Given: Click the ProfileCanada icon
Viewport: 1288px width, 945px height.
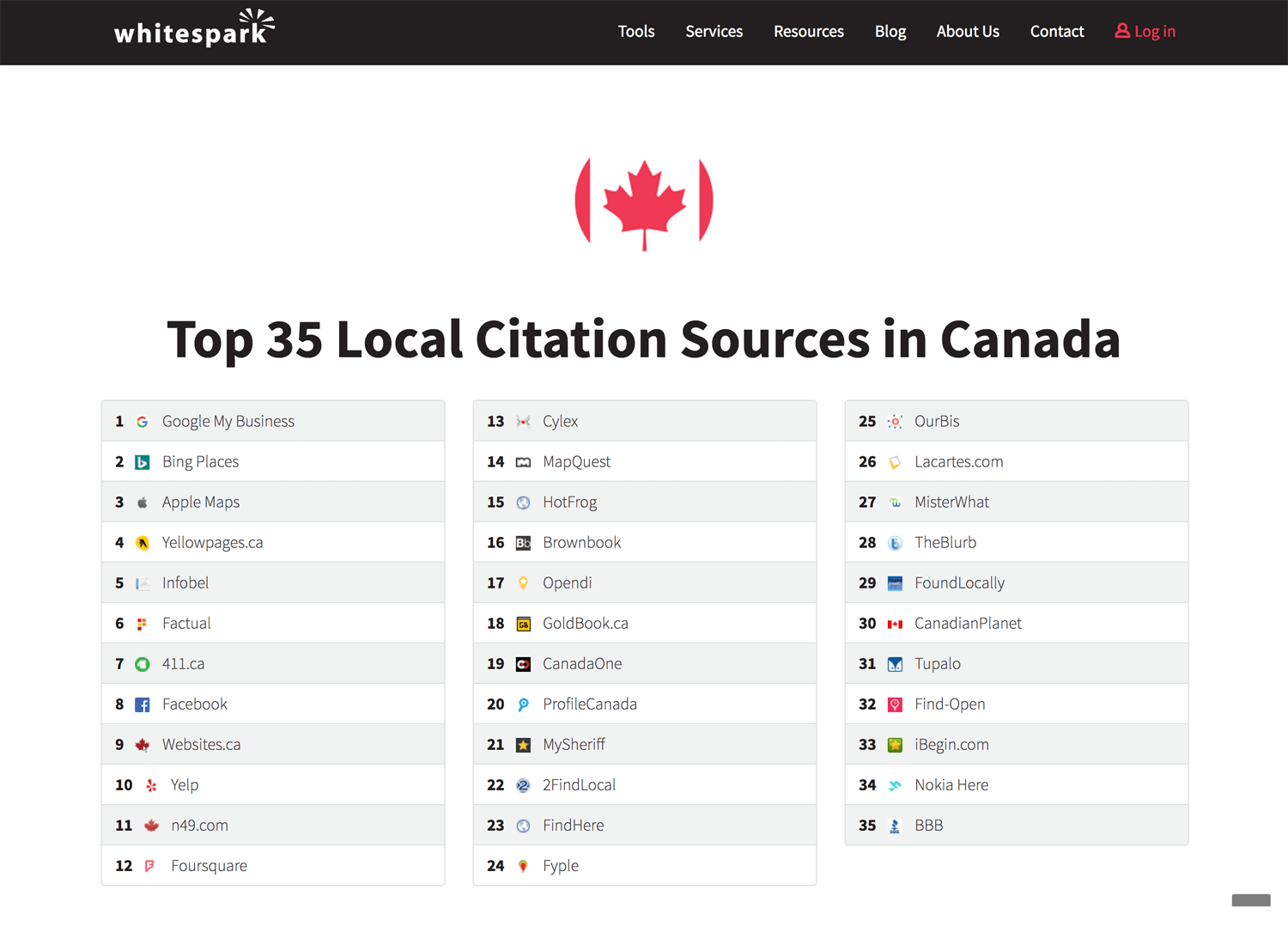Looking at the screenshot, I should pyautogui.click(x=523, y=704).
